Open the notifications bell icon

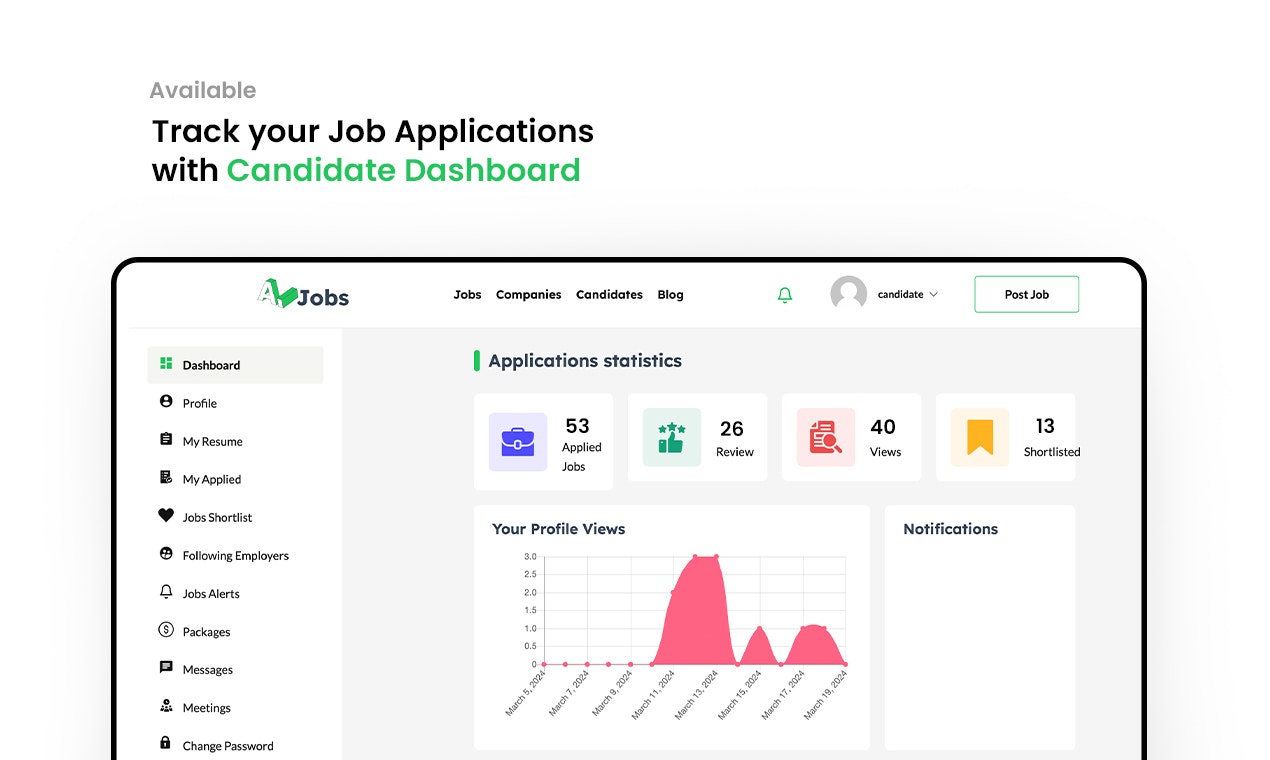(785, 295)
